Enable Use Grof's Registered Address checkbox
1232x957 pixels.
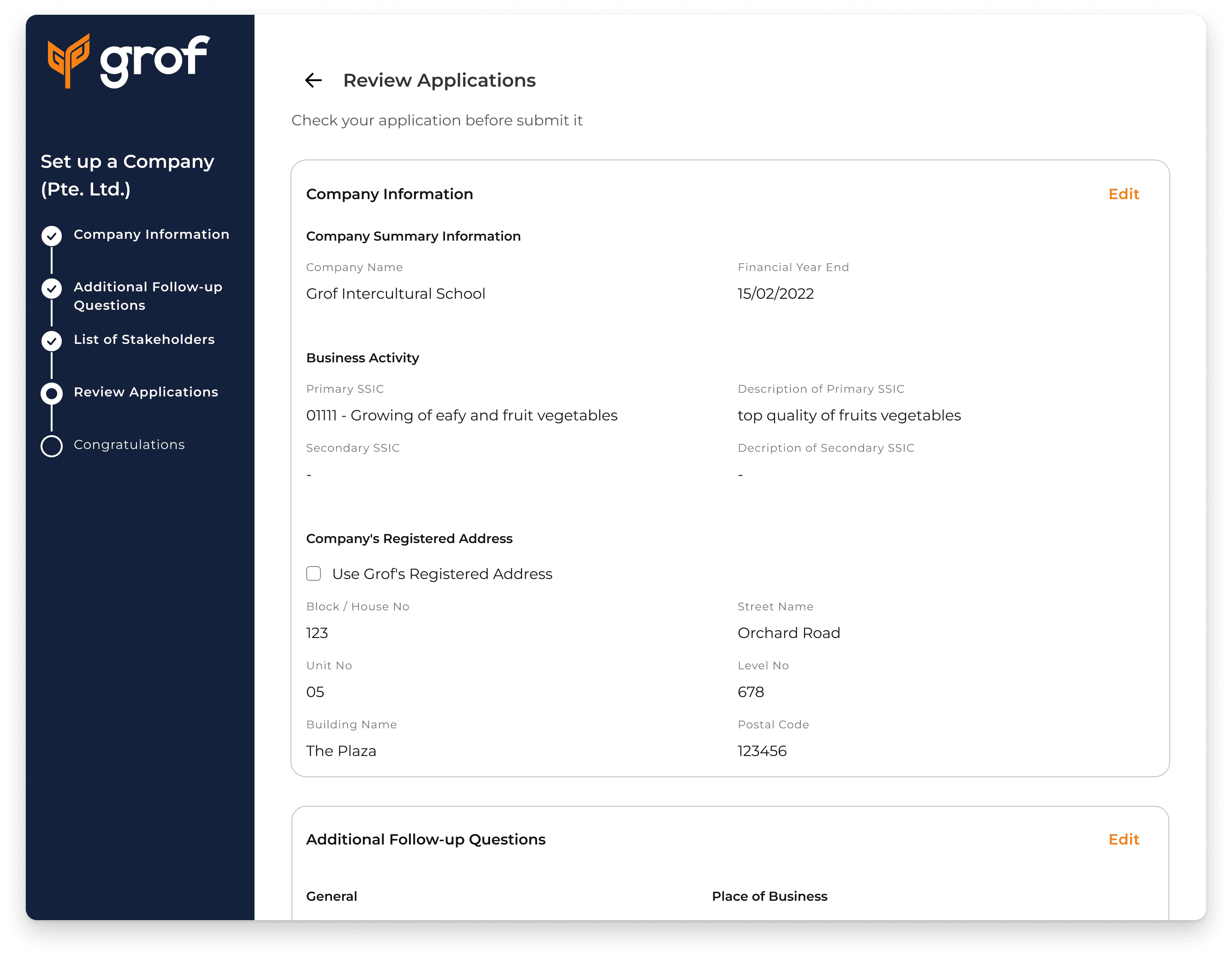(314, 573)
